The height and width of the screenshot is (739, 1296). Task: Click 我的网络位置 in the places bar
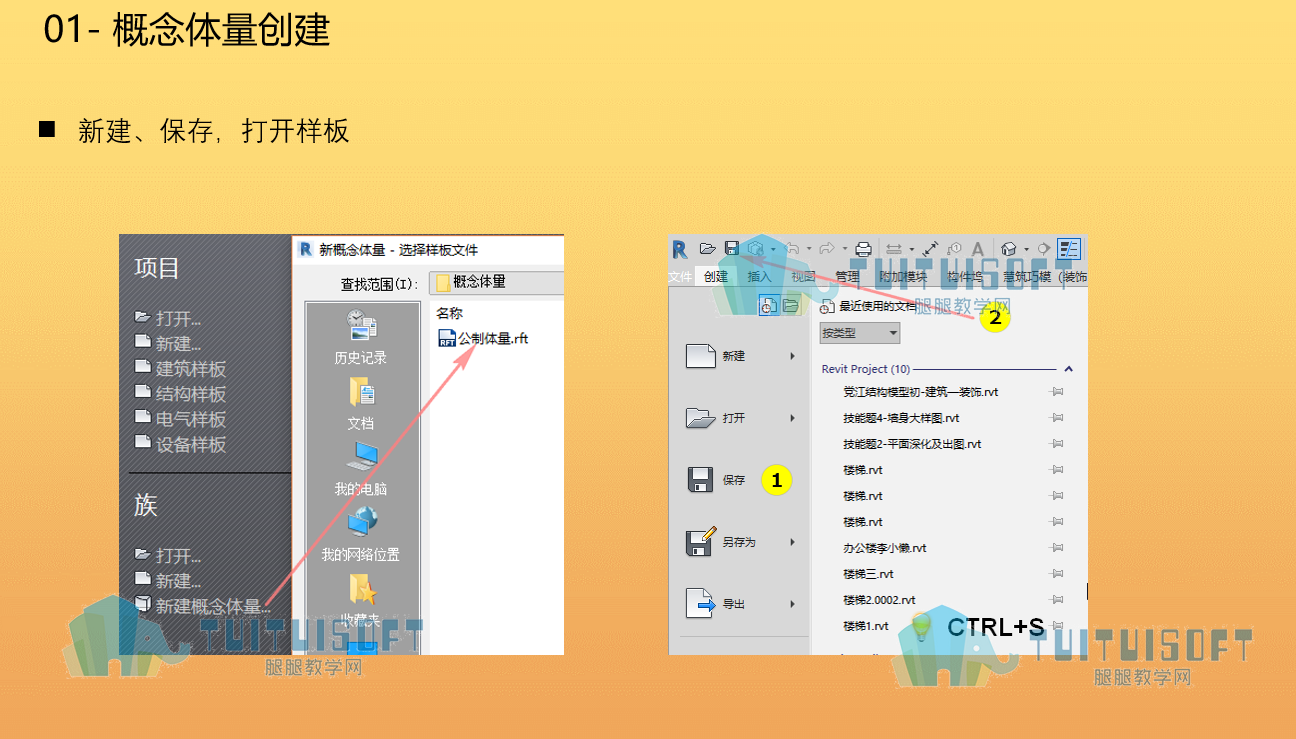coord(361,534)
